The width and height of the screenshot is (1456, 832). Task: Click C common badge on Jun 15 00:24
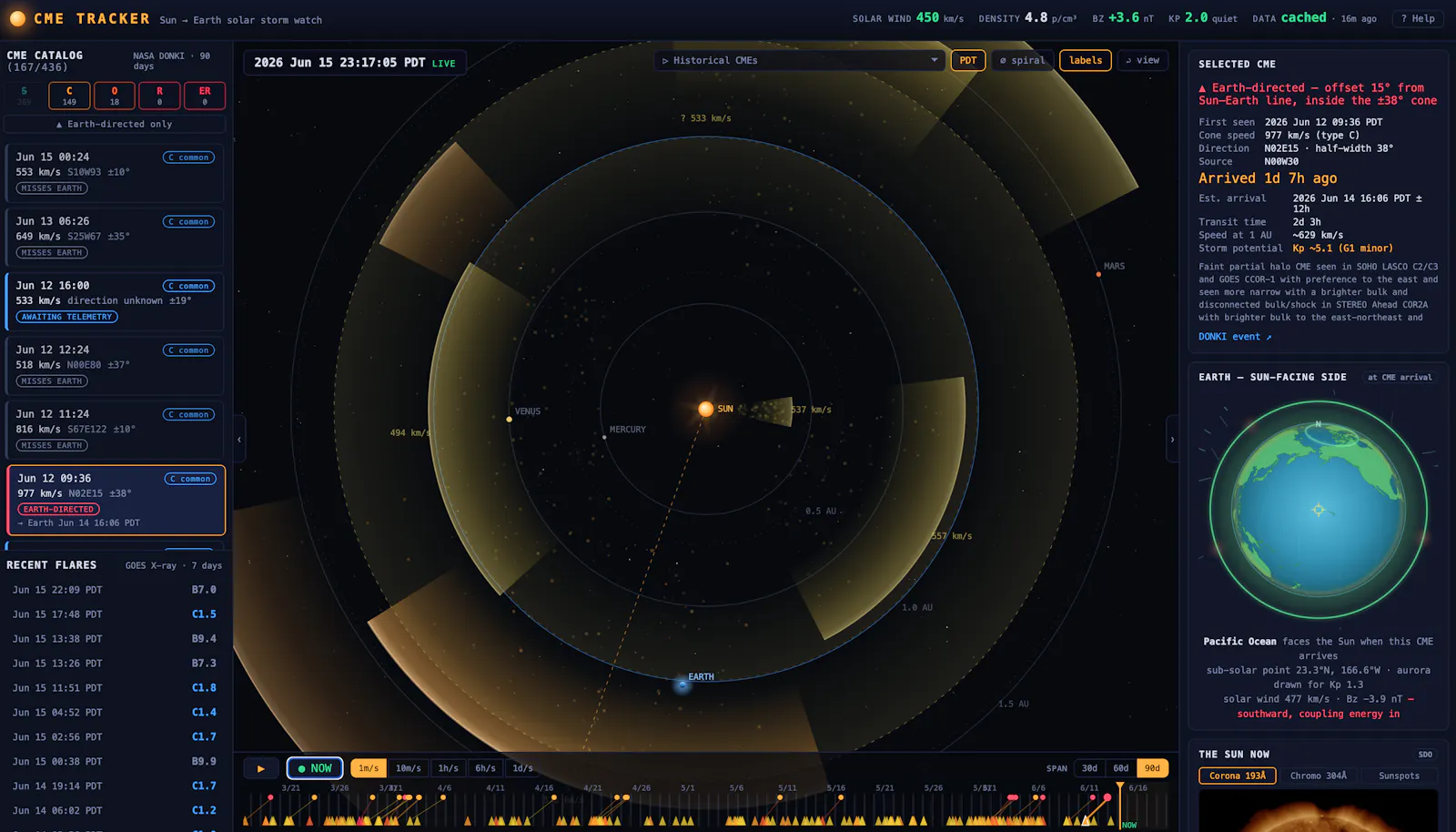click(x=188, y=157)
